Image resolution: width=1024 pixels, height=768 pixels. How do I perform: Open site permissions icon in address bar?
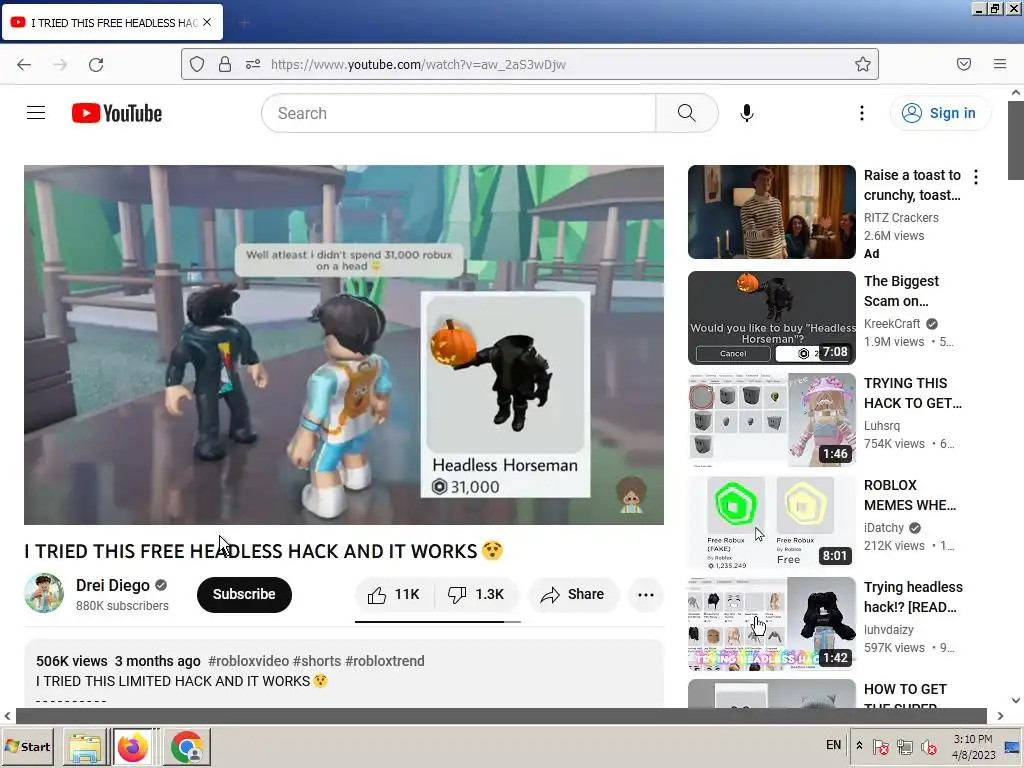(253, 64)
